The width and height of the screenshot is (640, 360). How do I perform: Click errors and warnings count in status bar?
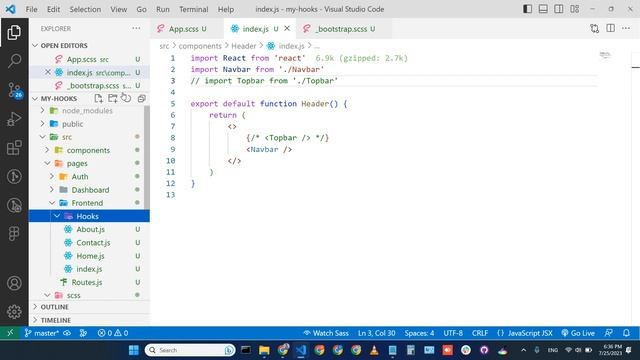tap(113, 333)
